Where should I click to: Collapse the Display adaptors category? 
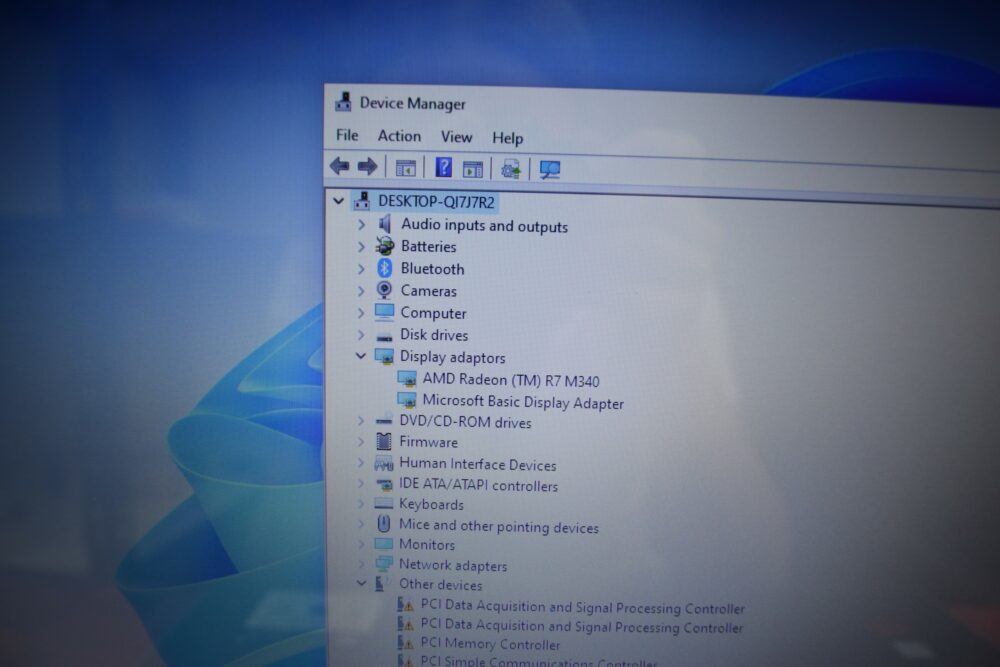[361, 356]
